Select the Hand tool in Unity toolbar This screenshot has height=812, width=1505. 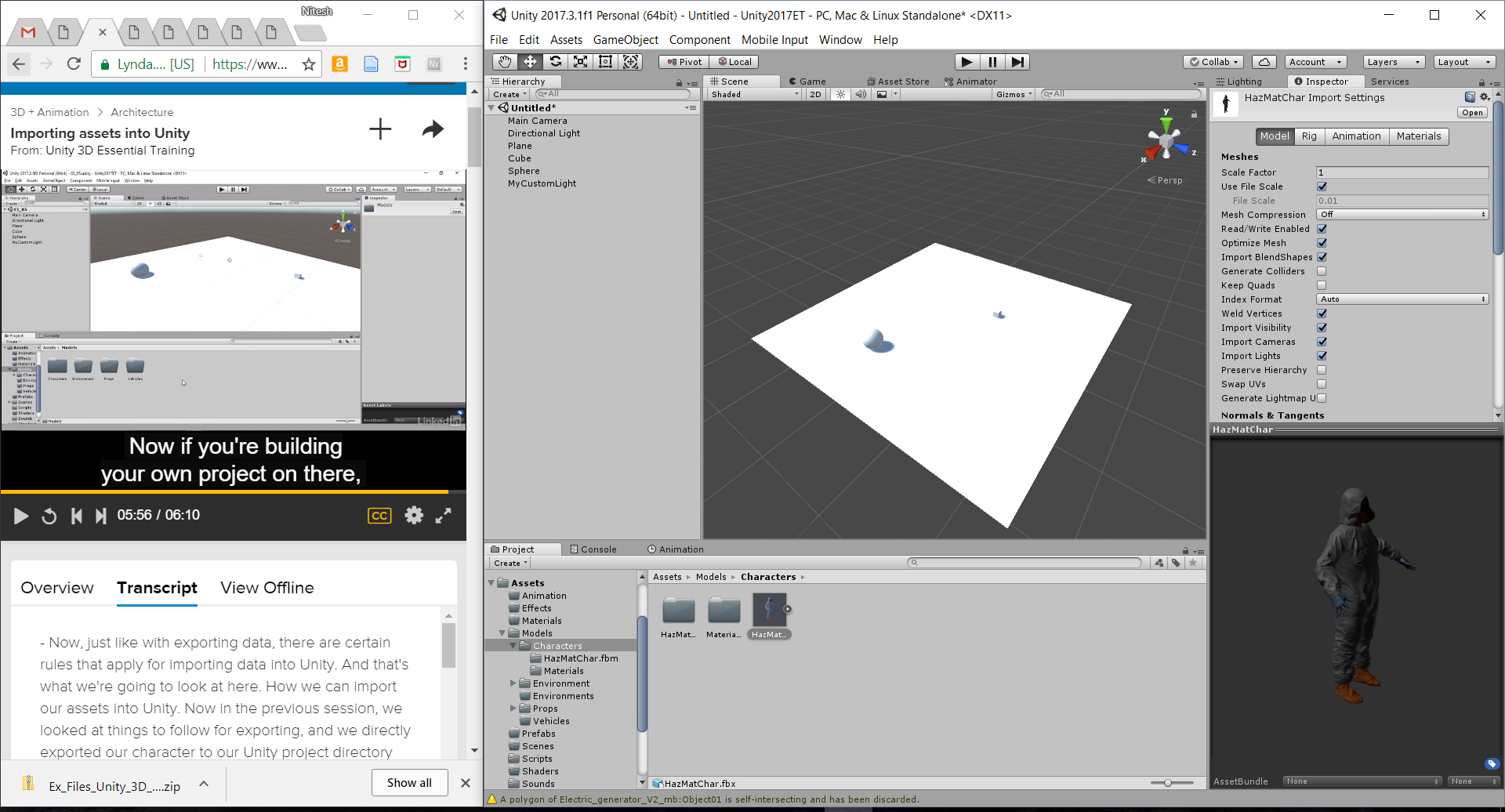pos(506,62)
